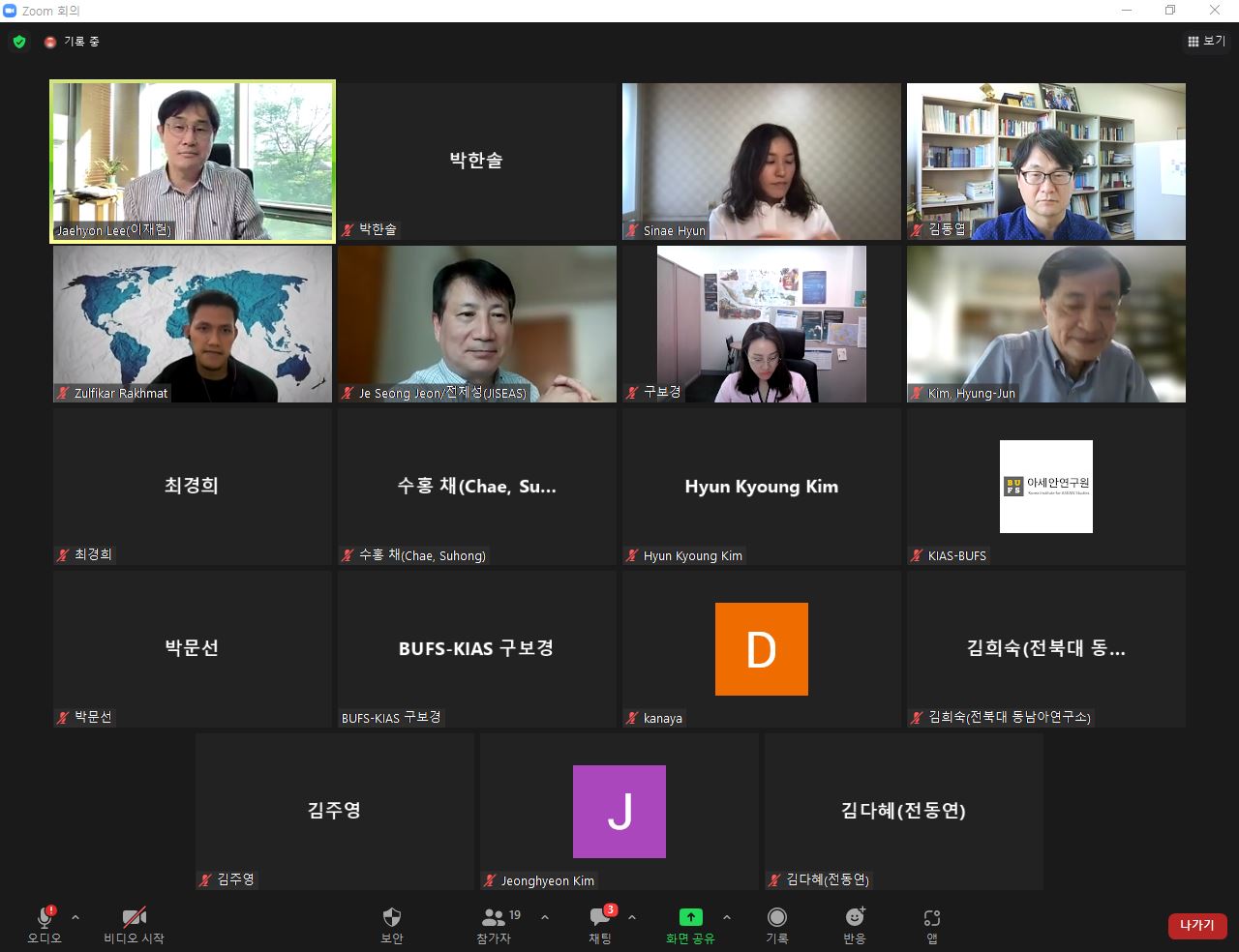The height and width of the screenshot is (952, 1239).
Task: Expand the share screen options arrow
Action: point(727,917)
